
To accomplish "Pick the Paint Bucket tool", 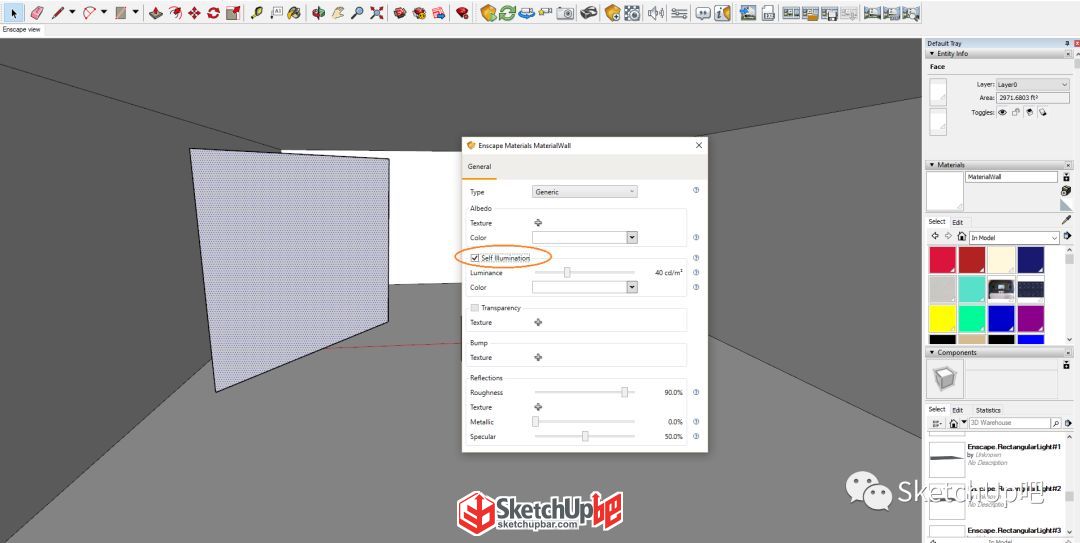I will click(x=294, y=13).
